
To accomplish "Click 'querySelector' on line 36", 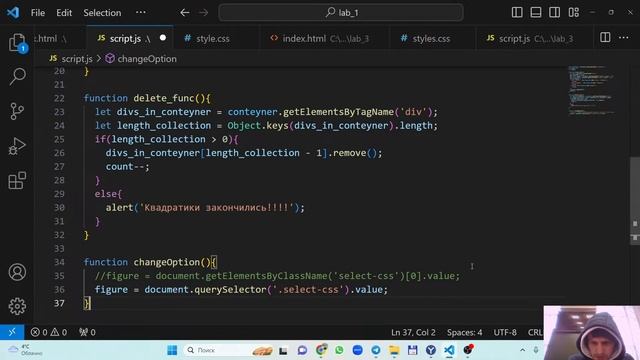I will [x=230, y=290].
